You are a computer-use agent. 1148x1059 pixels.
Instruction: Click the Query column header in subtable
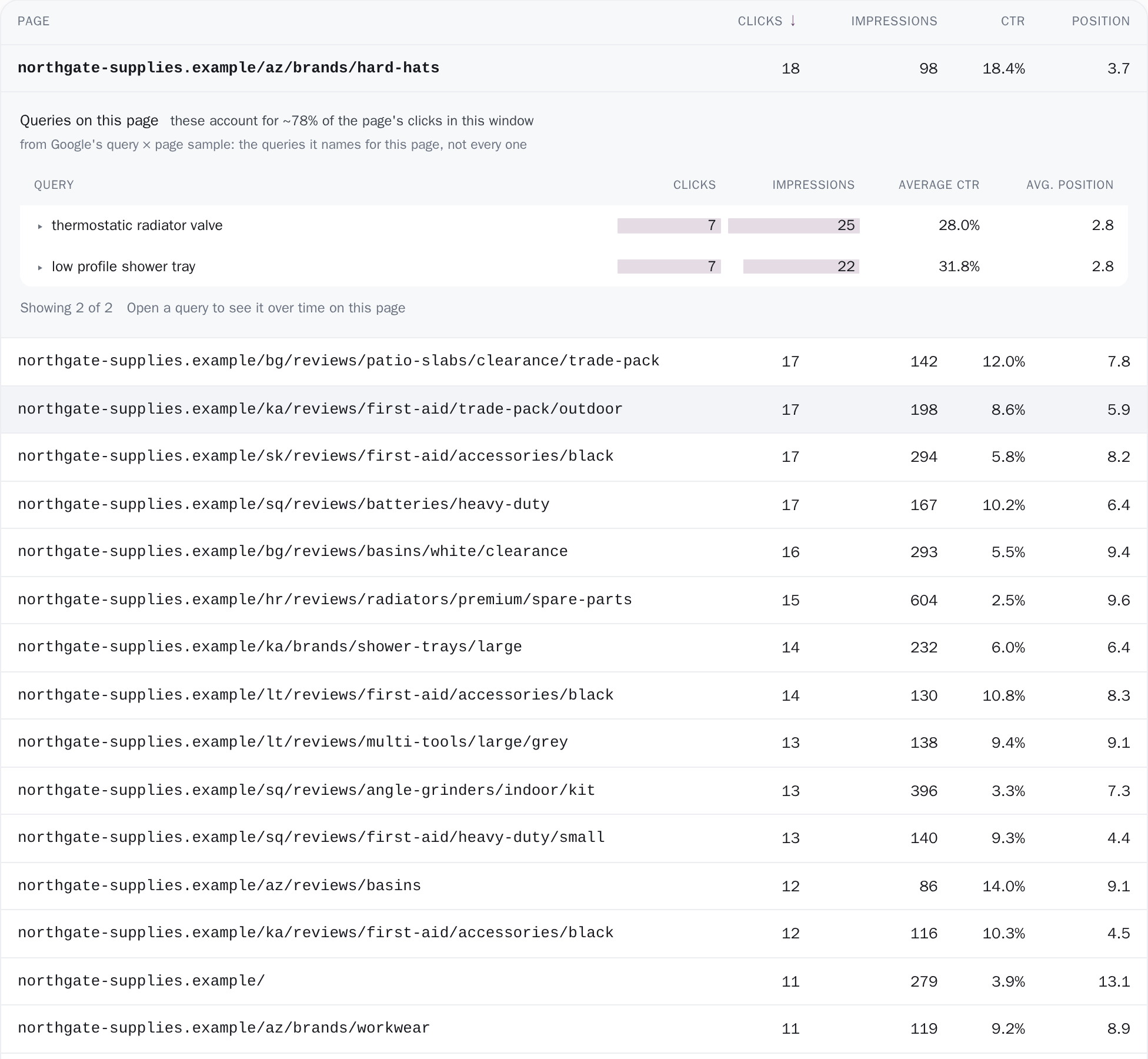point(54,185)
